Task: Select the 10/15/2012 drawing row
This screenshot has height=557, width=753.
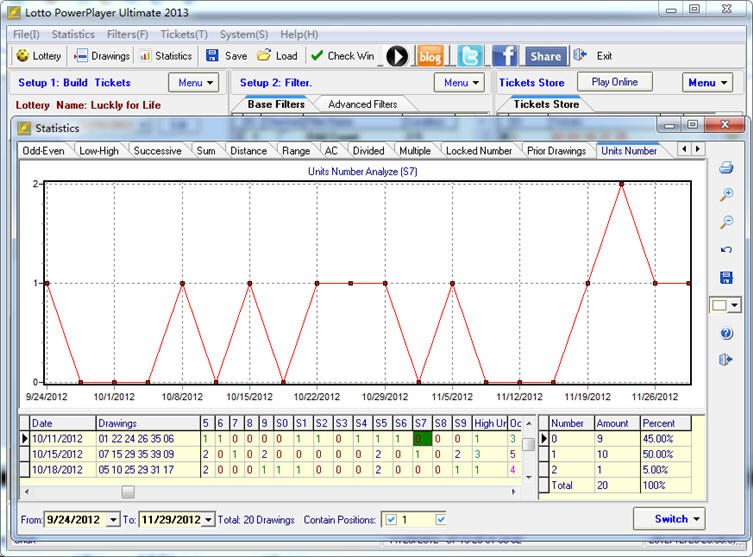Action: coord(271,454)
